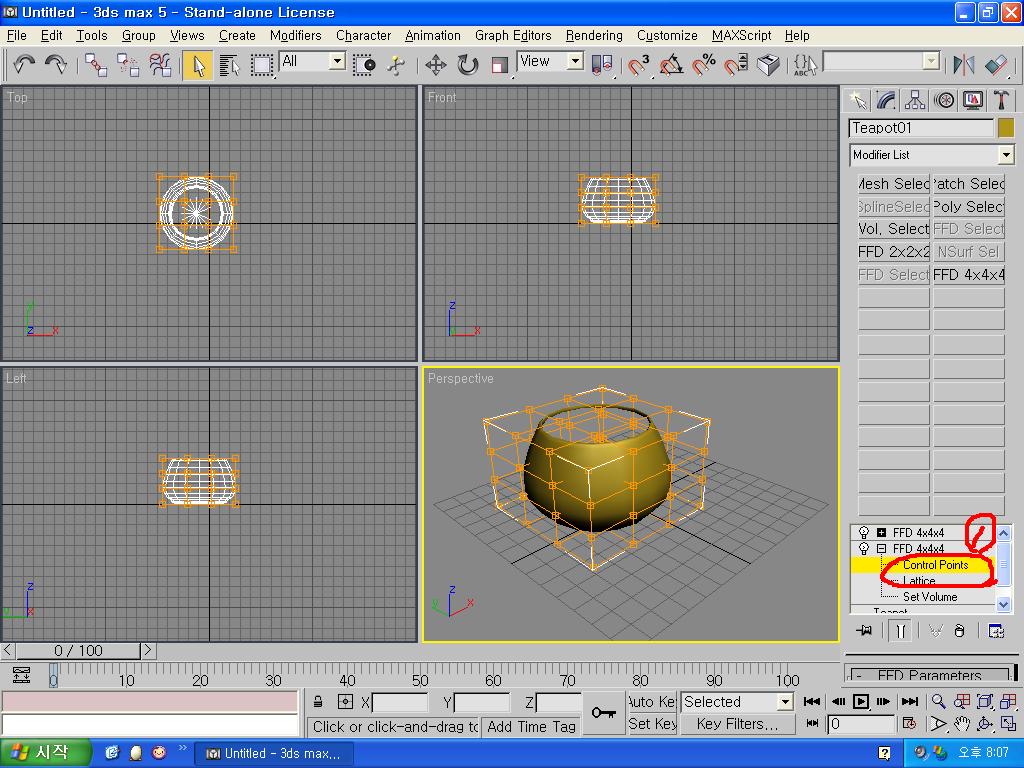Viewport: 1024px width, 768px height.
Task: Open the Modifiers menu
Action: pos(295,35)
